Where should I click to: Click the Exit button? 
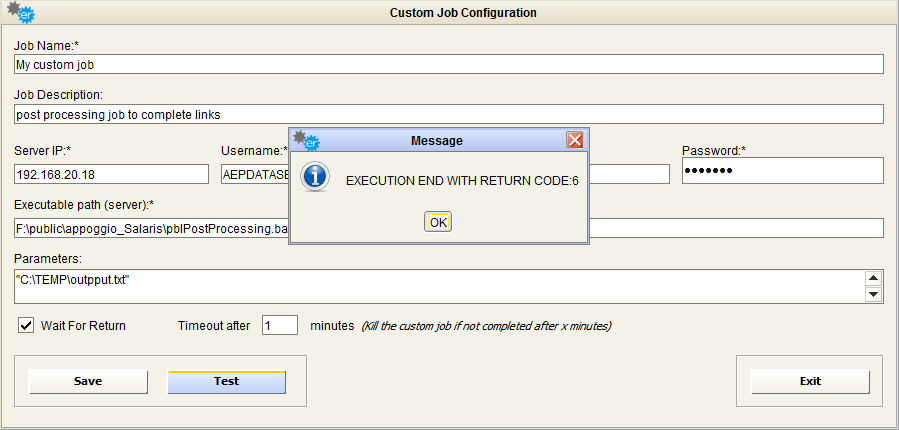[810, 381]
